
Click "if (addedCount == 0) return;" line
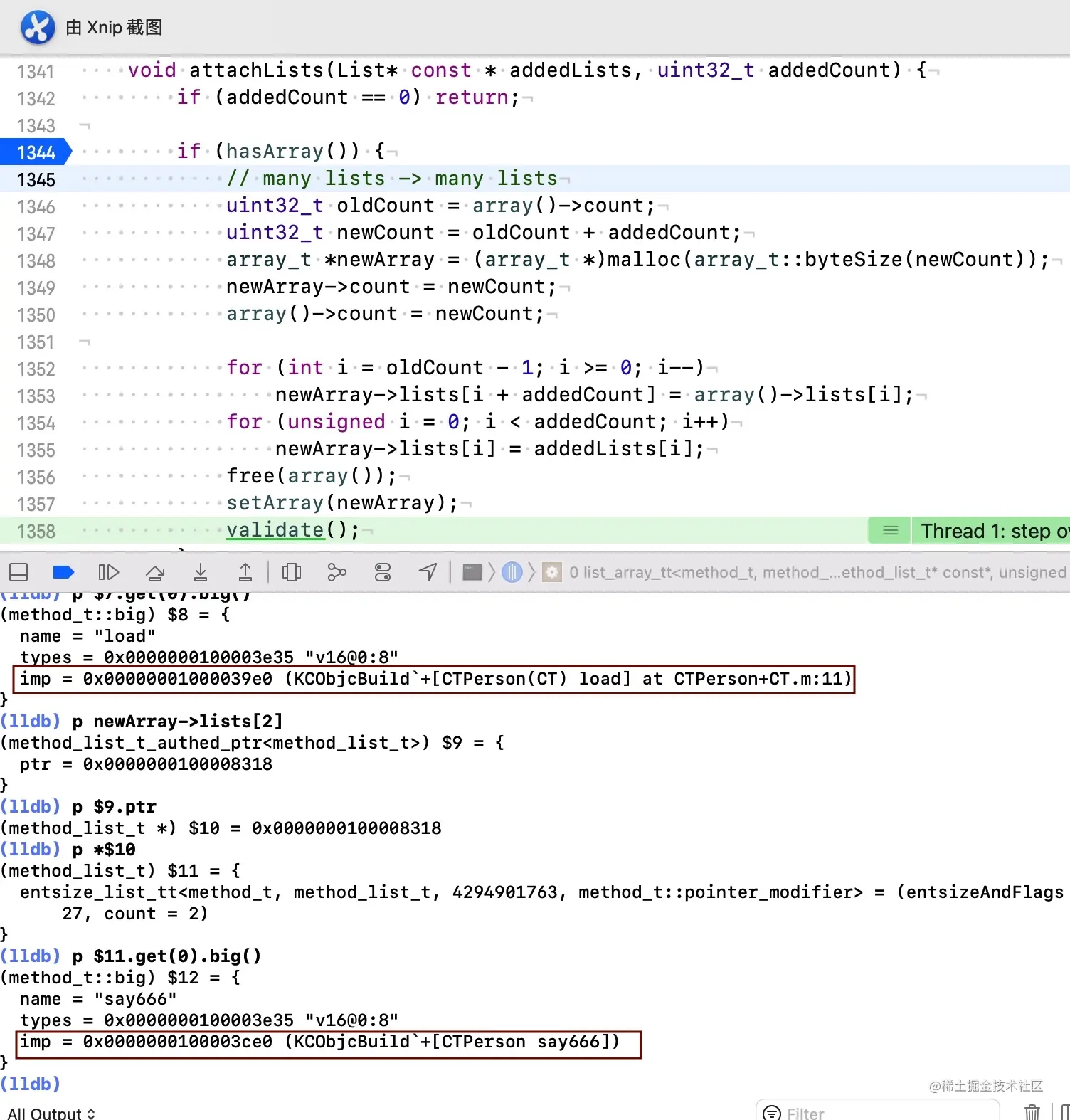click(x=348, y=97)
